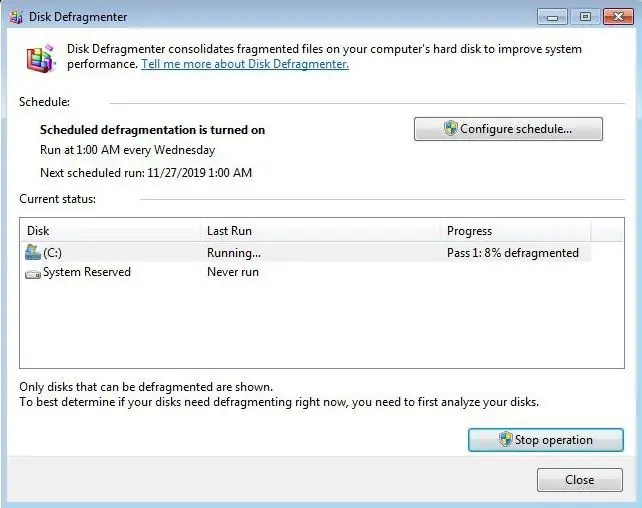Close the Disk Defragmenter dialog
This screenshot has height=508, width=642.
(580, 480)
